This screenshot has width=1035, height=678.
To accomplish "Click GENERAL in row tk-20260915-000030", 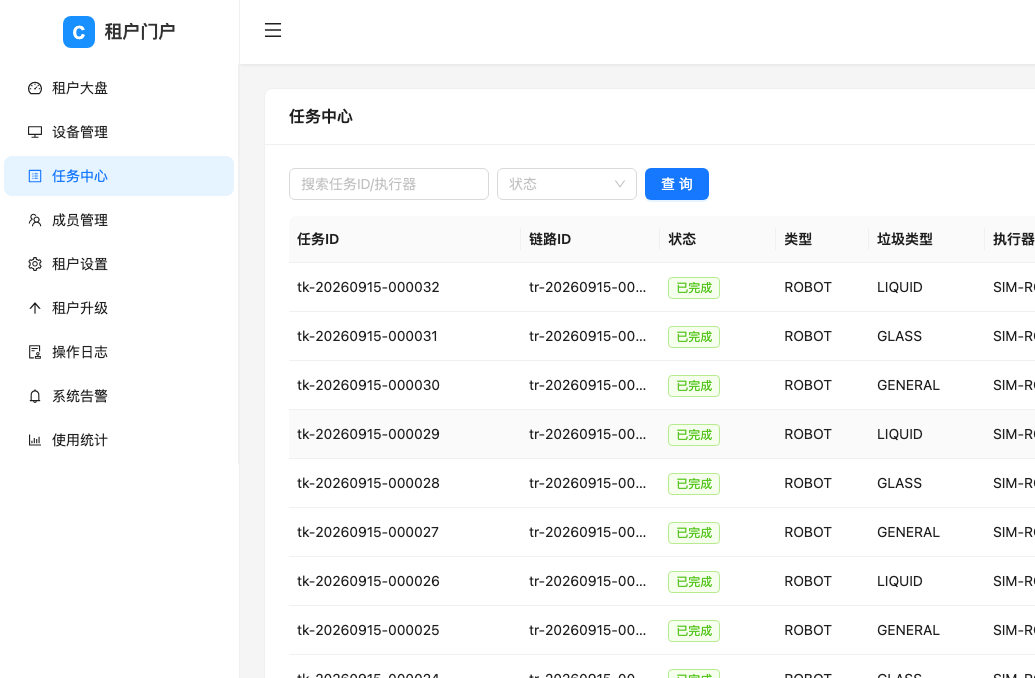I will 908,385.
